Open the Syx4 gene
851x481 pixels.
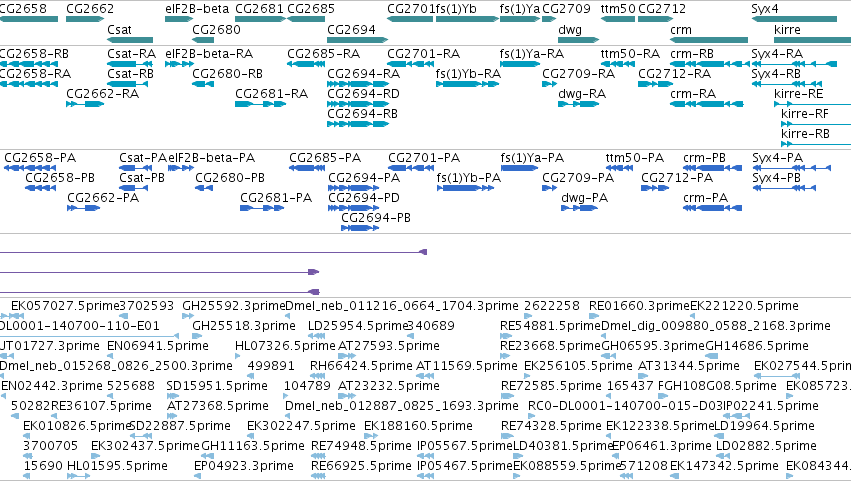click(795, 19)
